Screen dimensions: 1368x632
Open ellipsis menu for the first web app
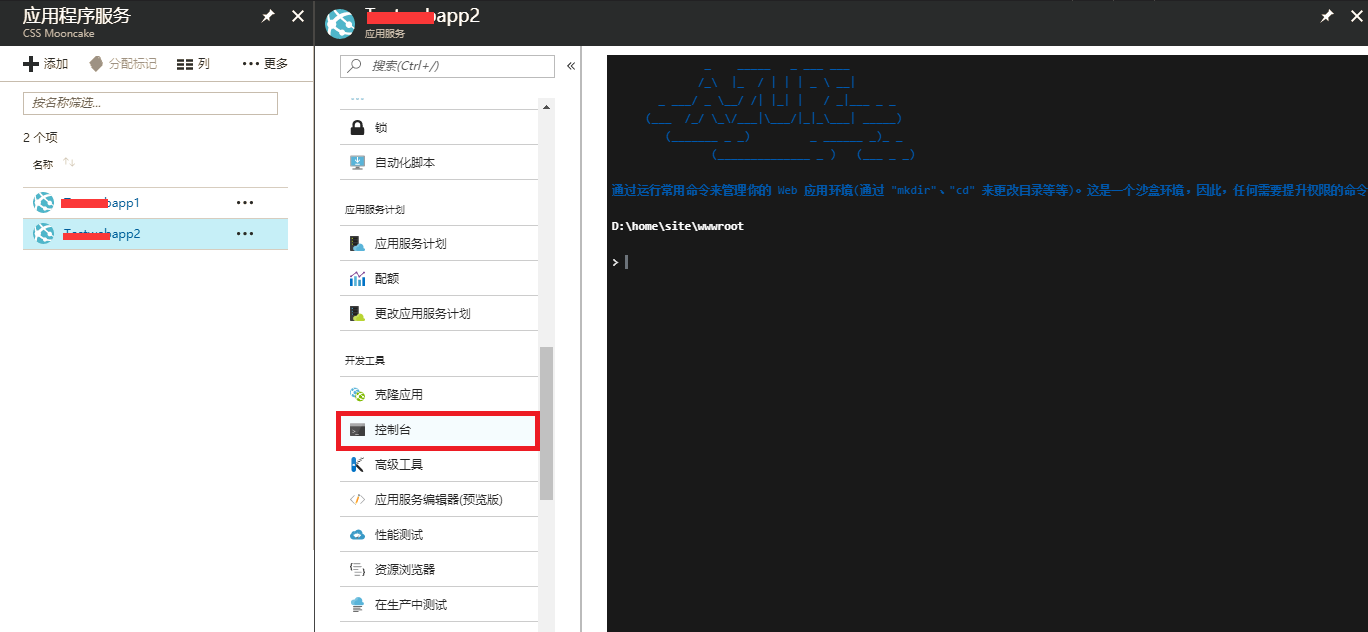coord(245,203)
